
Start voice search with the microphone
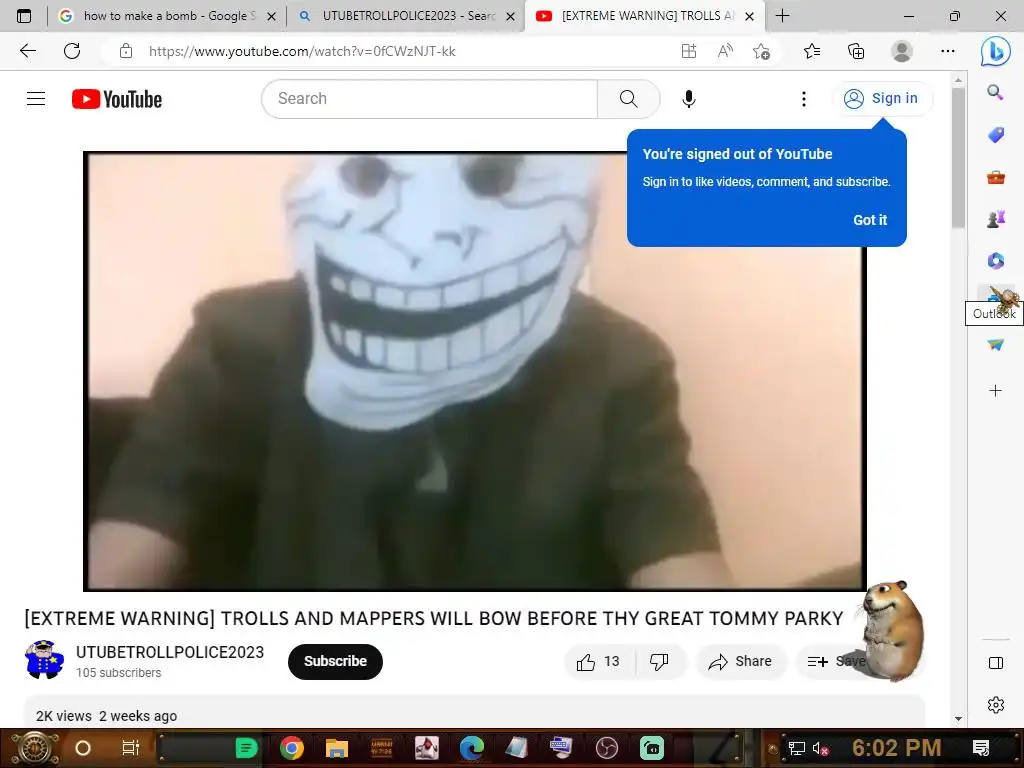(x=688, y=99)
